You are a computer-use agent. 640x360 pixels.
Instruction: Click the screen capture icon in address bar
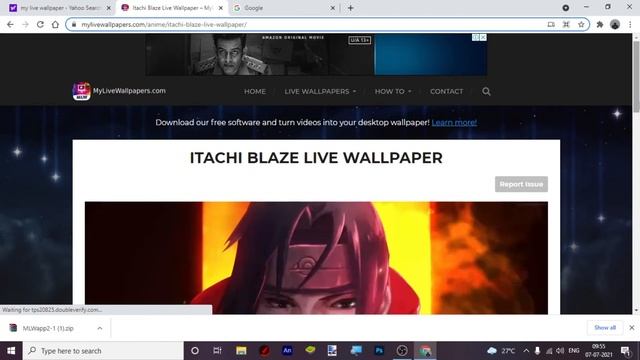(566, 24)
